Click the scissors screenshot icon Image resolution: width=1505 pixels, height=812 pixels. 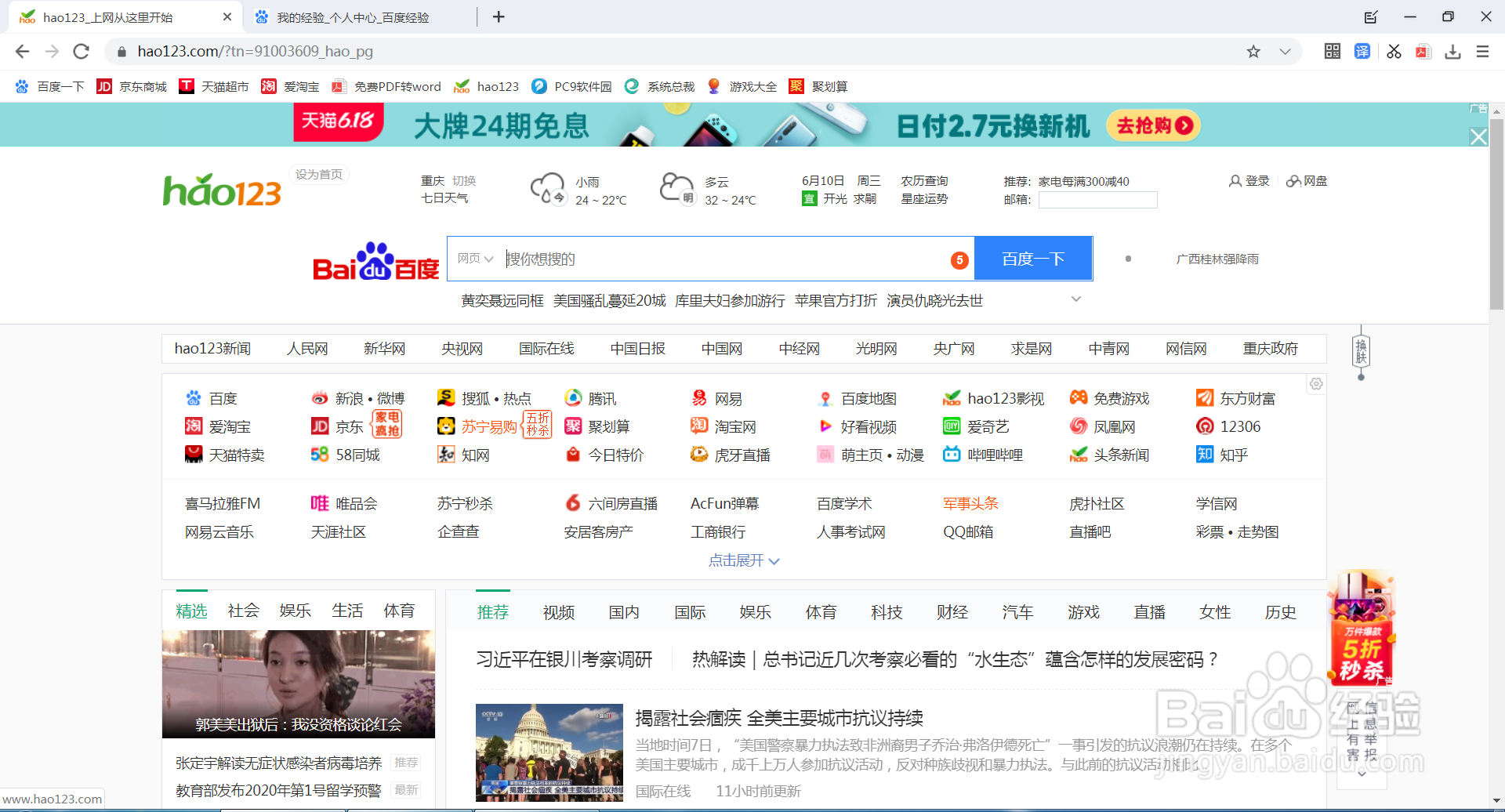coord(1394,52)
